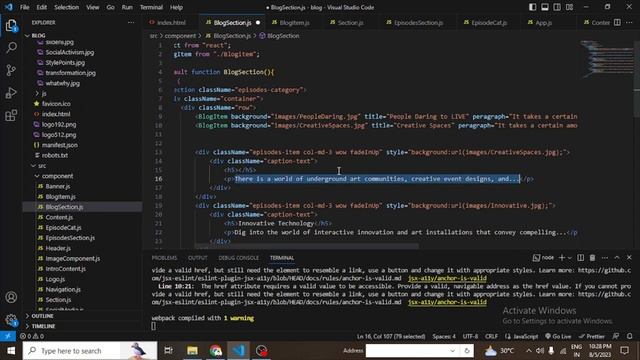Open the Explorer view in activity bar
Viewport: 640px width, 360px height.
11,26
